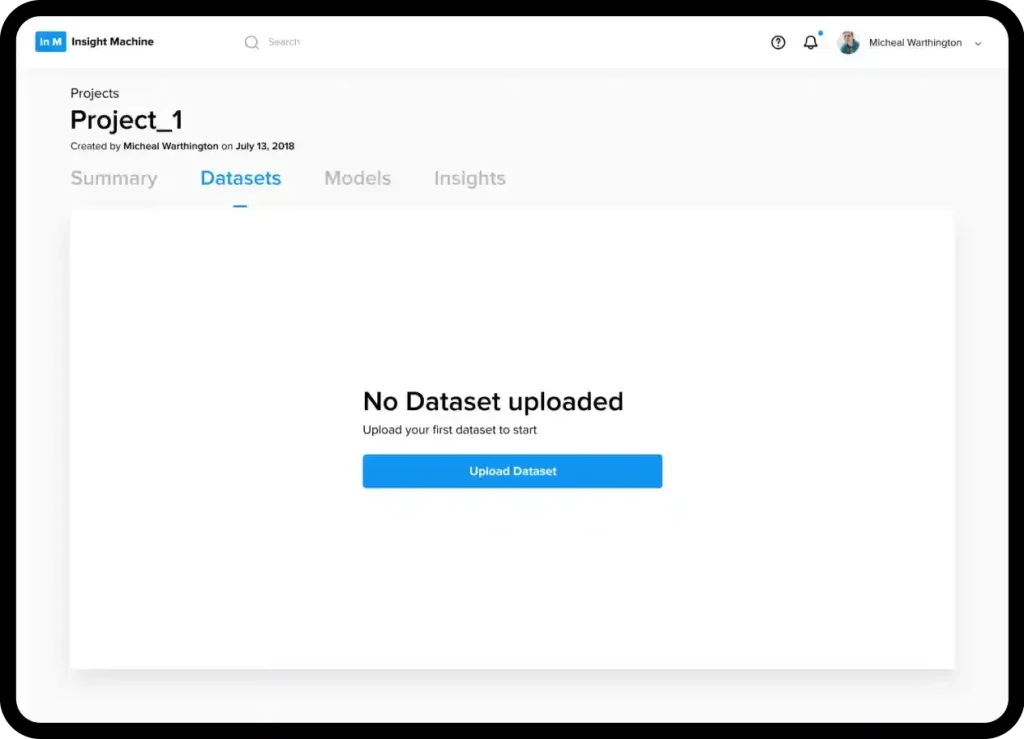Image resolution: width=1024 pixels, height=739 pixels.
Task: Click the author name in the Created by line
Action: [x=170, y=146]
